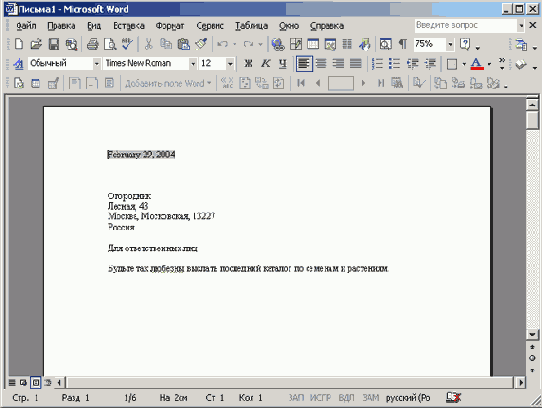Screen dimensions: 542x408
Task: Click the Save floppy disk icon
Action: (54, 44)
